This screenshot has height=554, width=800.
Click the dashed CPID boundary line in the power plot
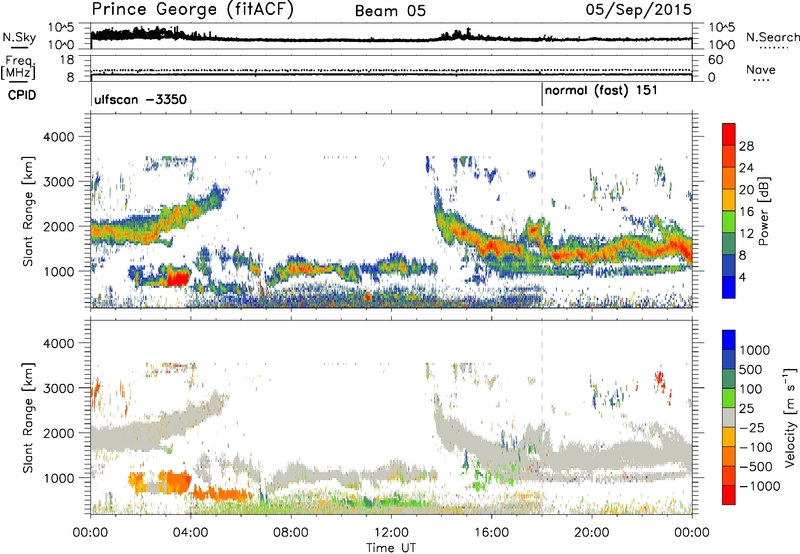click(542, 211)
